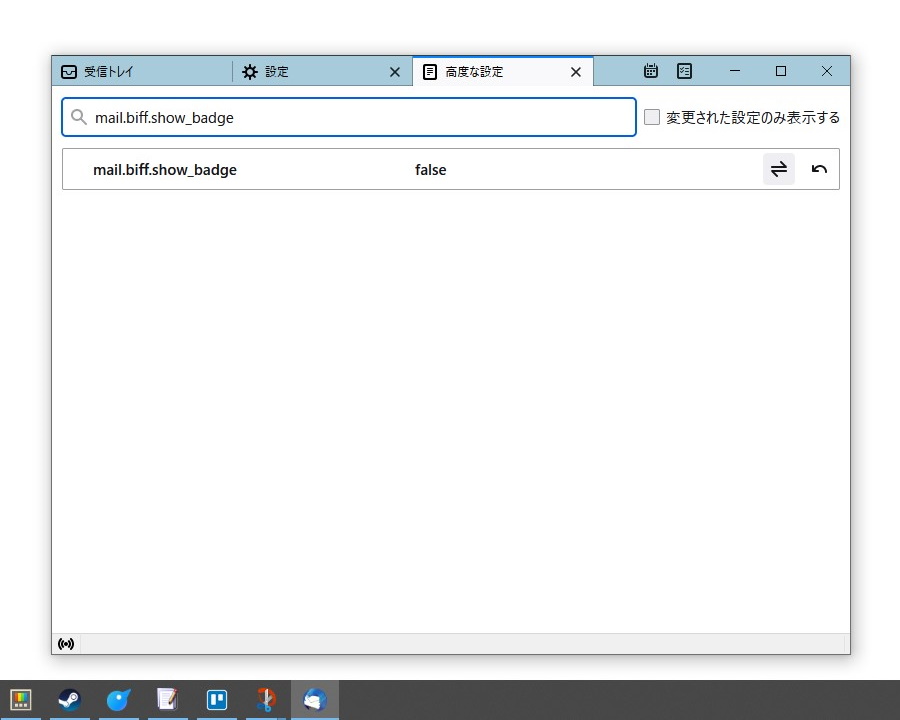Select the false value text
The height and width of the screenshot is (720, 900).
[x=430, y=169]
